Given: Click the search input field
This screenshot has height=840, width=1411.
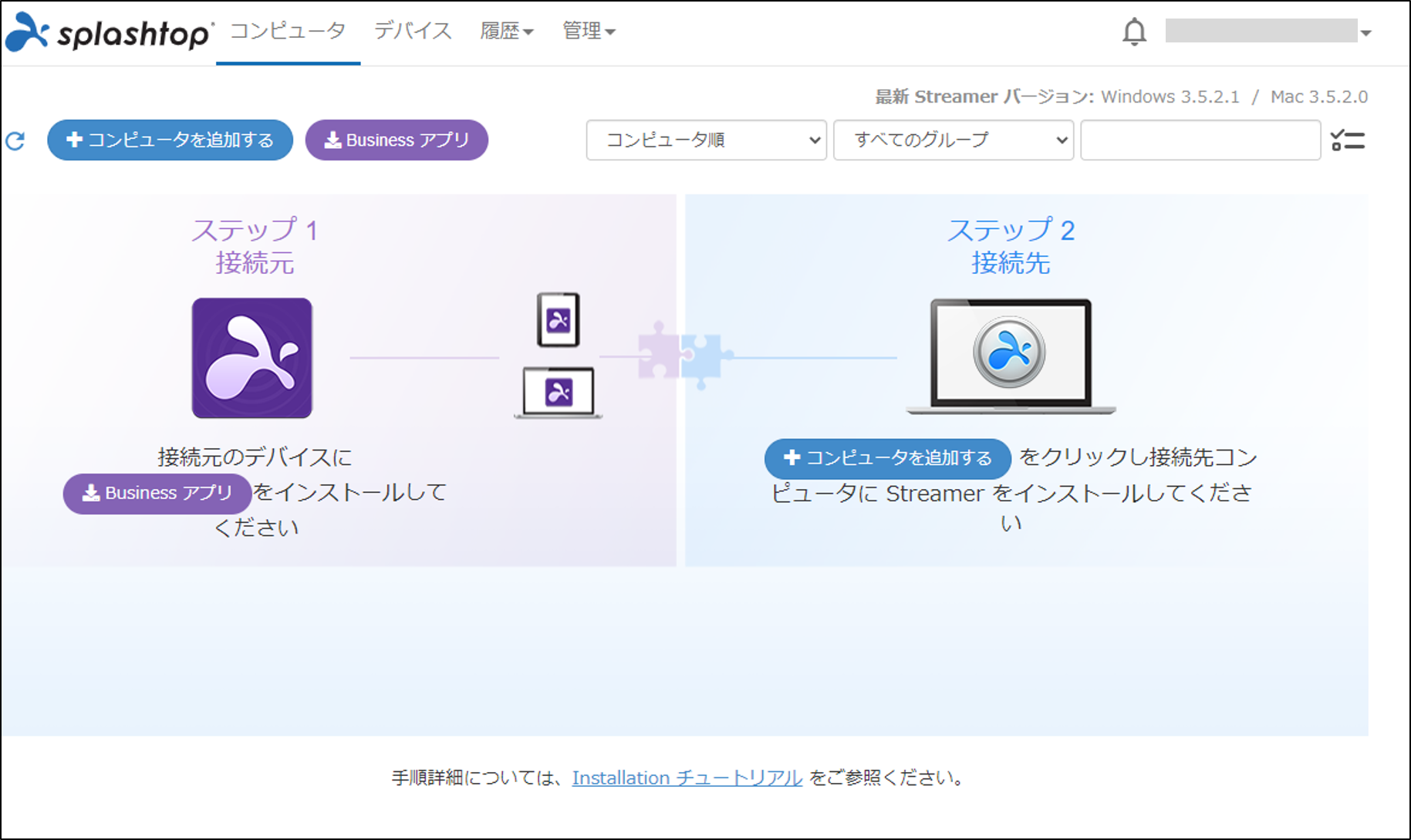Looking at the screenshot, I should click(1200, 140).
